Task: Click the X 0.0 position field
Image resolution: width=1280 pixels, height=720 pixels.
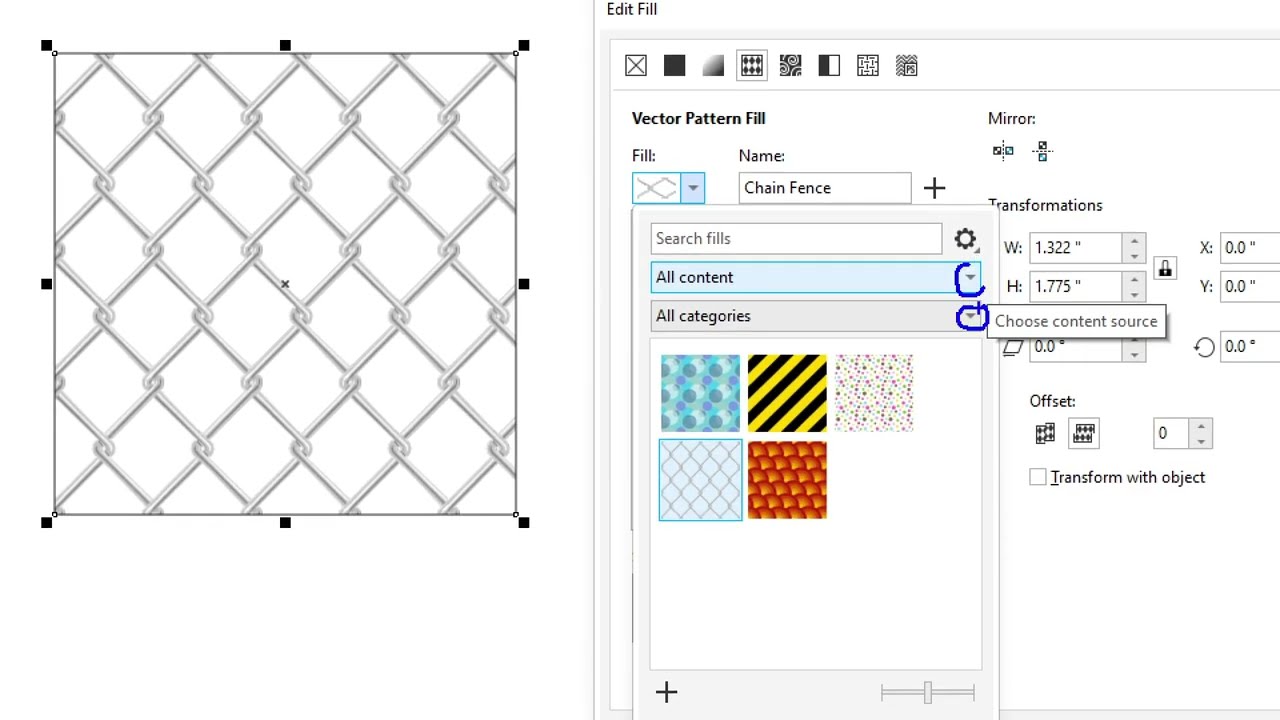Action: (1250, 248)
